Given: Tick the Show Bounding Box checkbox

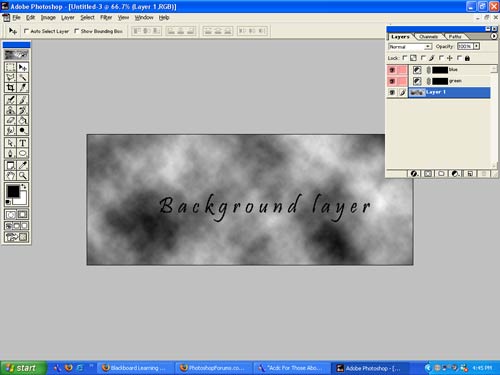Looking at the screenshot, I should (76, 31).
